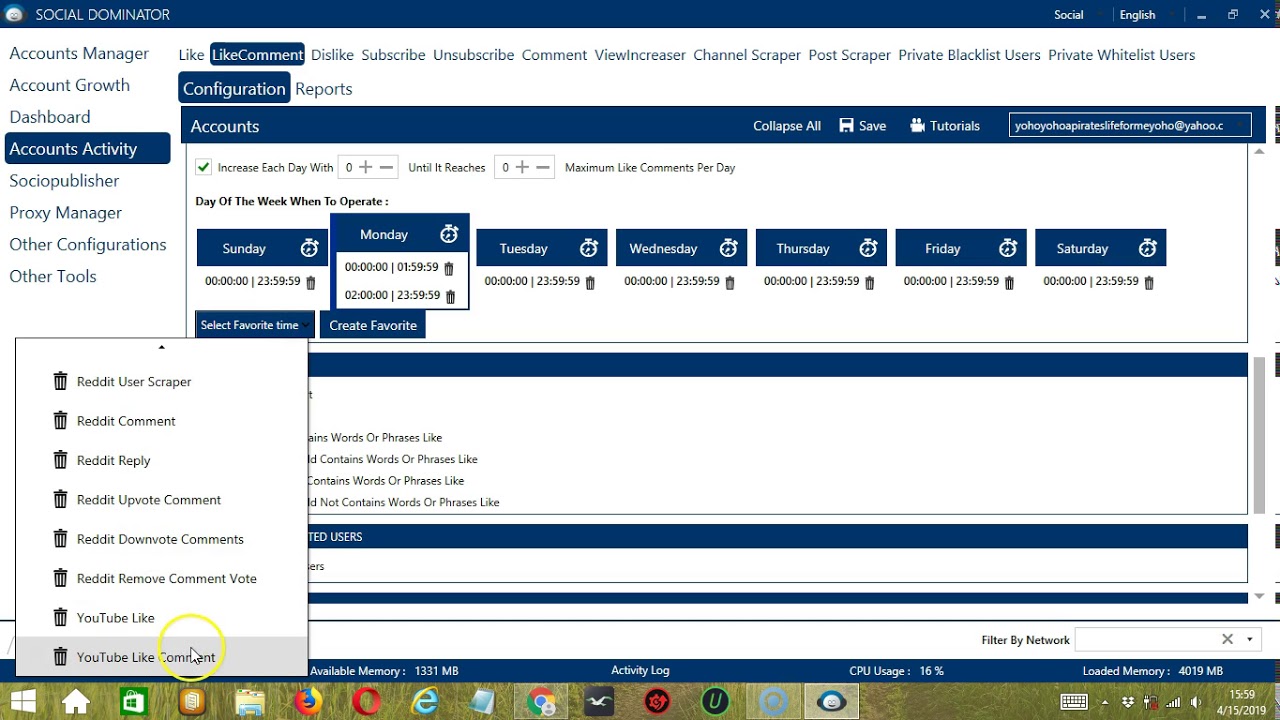Click the clock icon on Saturday
Screen dimensions: 1280x720
click(1148, 248)
